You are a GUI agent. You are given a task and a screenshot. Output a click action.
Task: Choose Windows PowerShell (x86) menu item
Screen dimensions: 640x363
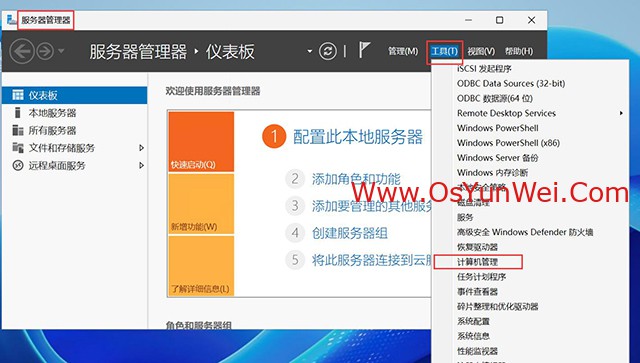click(x=530, y=143)
